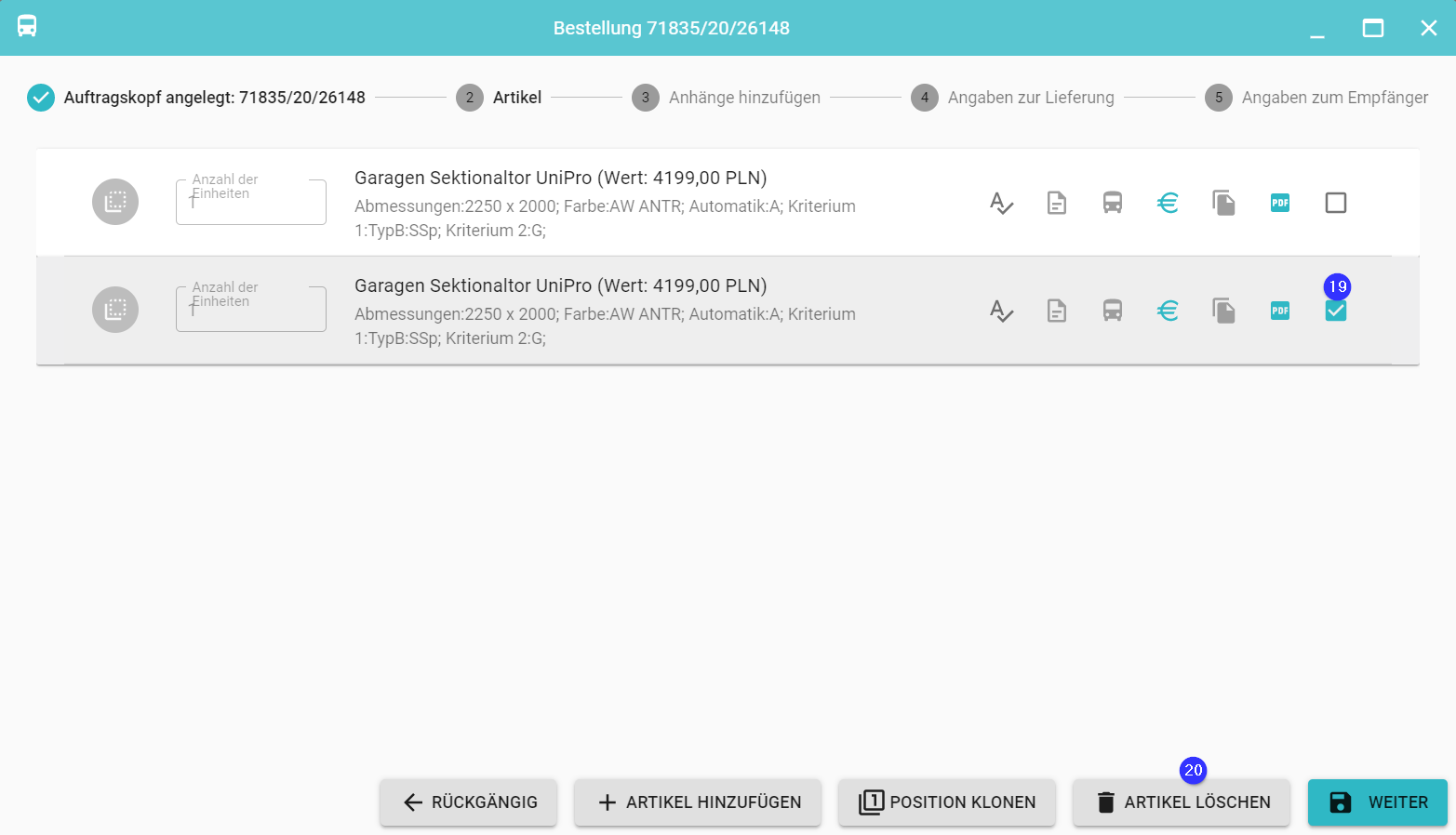Uncheck the selected checkbox in second article row
The image size is (1456, 835).
(x=1336, y=311)
